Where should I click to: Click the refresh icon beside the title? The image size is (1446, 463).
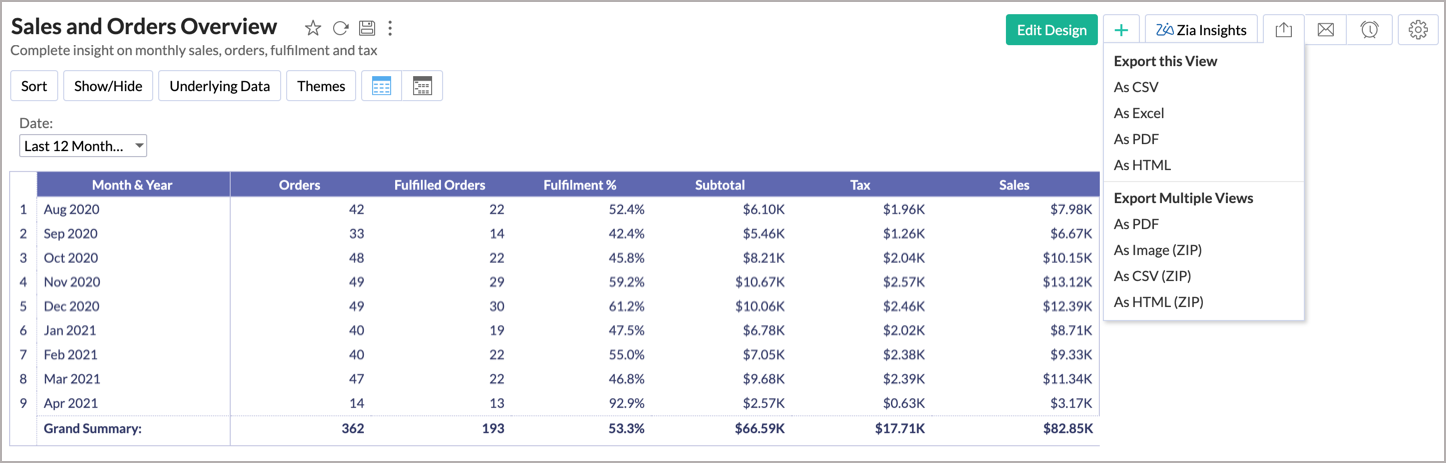[x=341, y=28]
